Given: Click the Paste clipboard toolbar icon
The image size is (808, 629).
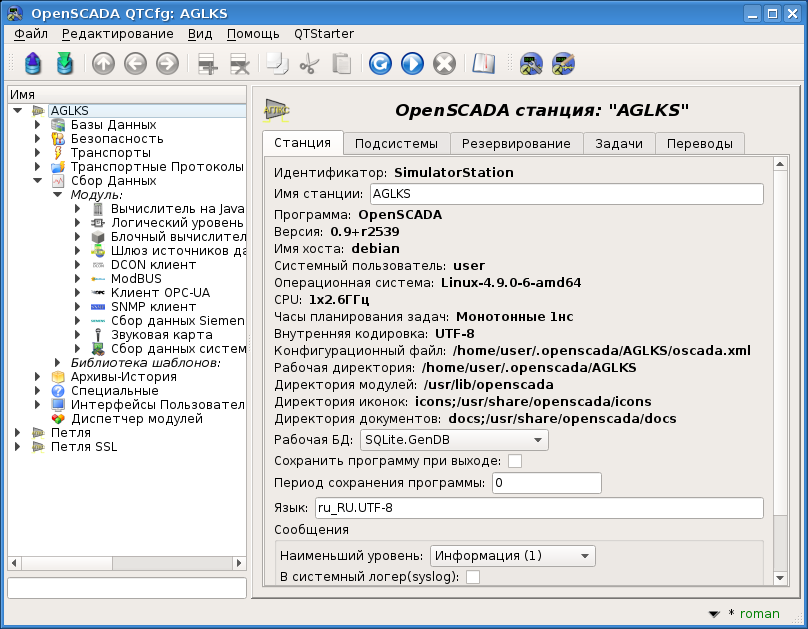Looking at the screenshot, I should point(341,64).
